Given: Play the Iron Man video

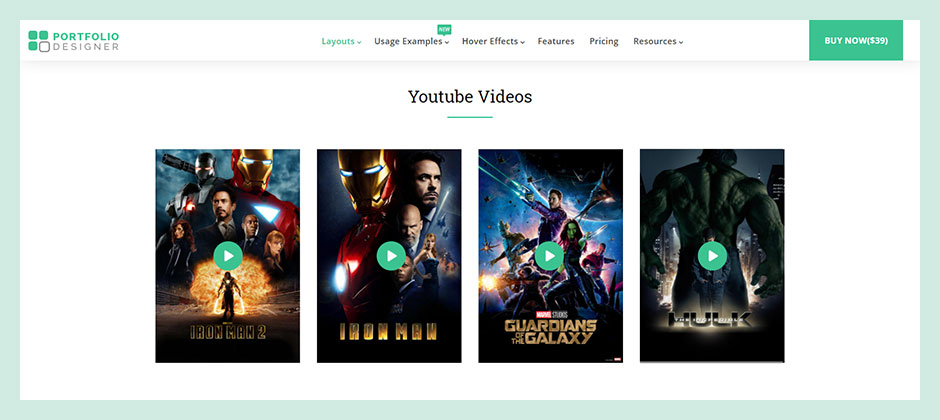Looking at the screenshot, I should click(x=391, y=256).
